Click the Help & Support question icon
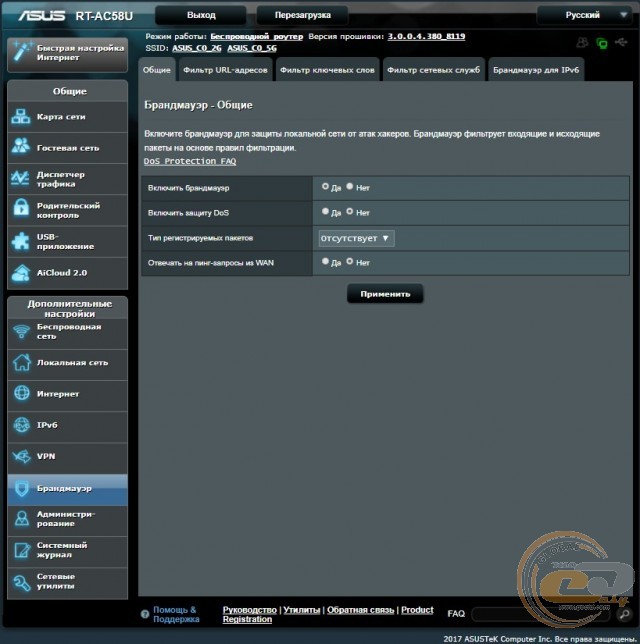The height and width of the screenshot is (644, 640). pyautogui.click(x=145, y=614)
